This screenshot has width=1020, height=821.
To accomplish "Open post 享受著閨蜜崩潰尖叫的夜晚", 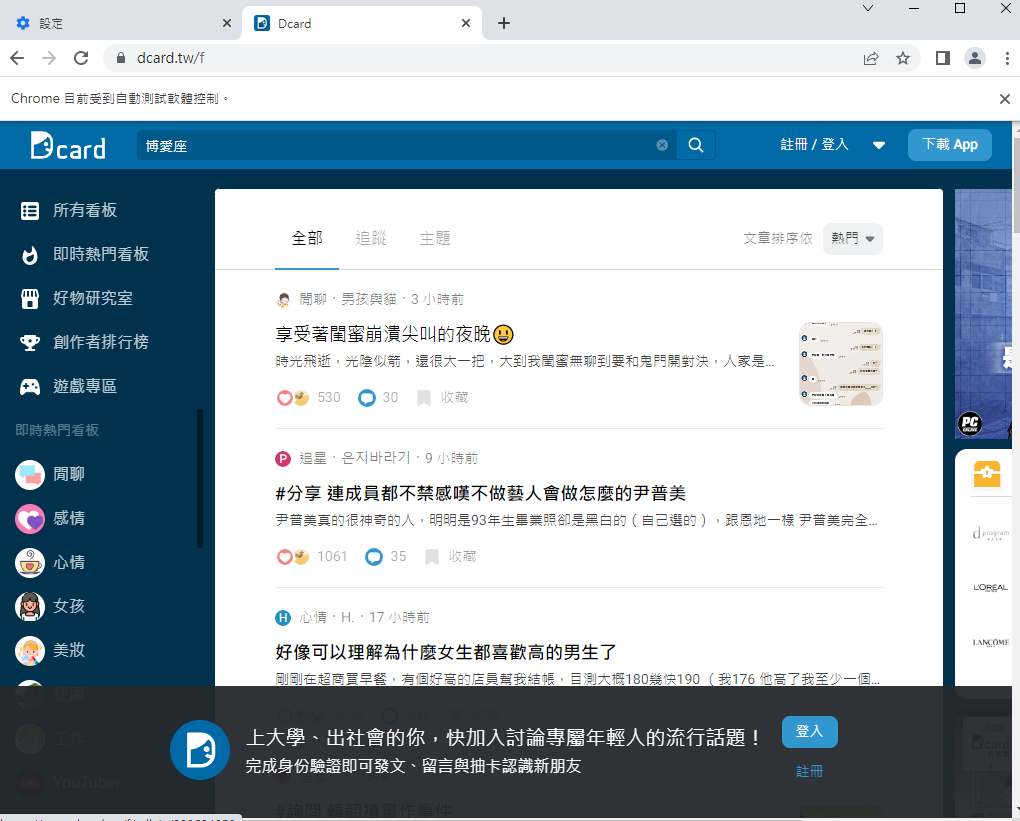I will pyautogui.click(x=394, y=334).
